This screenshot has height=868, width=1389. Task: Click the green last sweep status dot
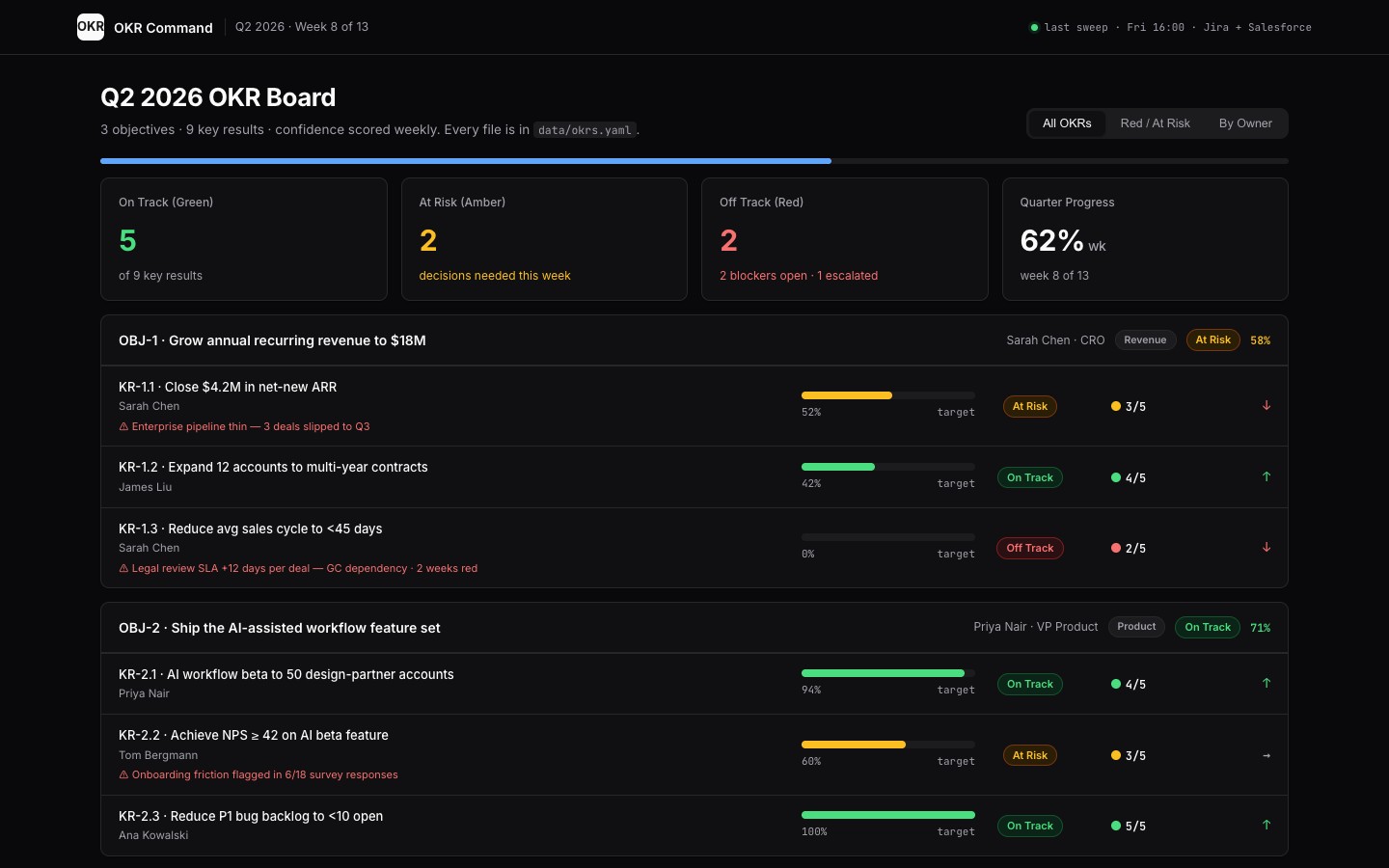pyautogui.click(x=1034, y=27)
